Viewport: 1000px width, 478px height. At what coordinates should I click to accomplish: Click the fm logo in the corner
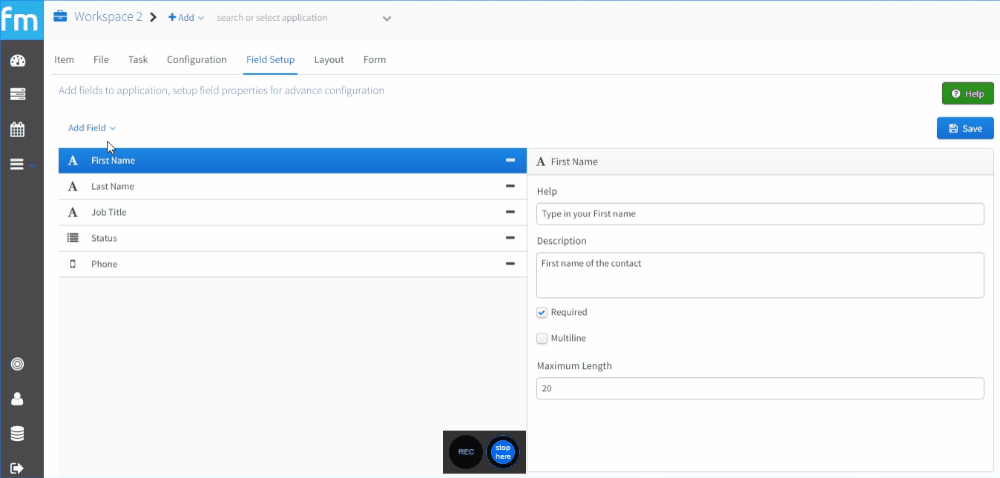click(x=21, y=20)
